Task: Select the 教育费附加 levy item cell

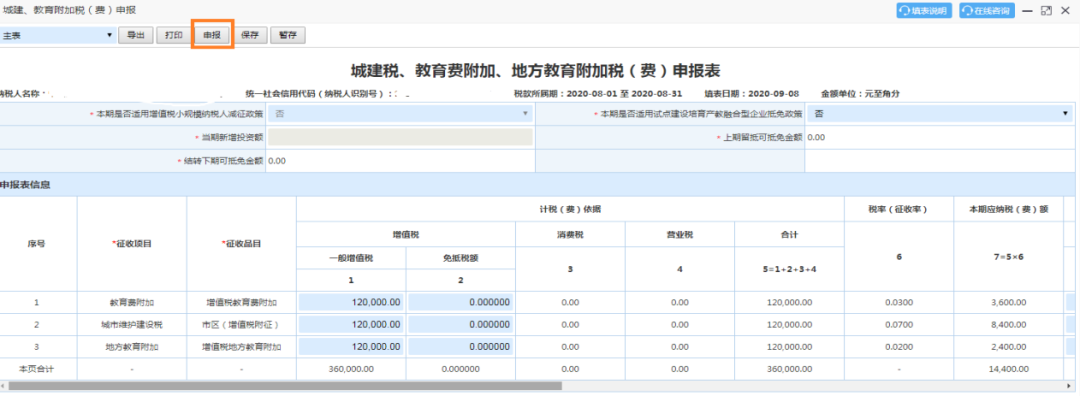Action: [132, 302]
